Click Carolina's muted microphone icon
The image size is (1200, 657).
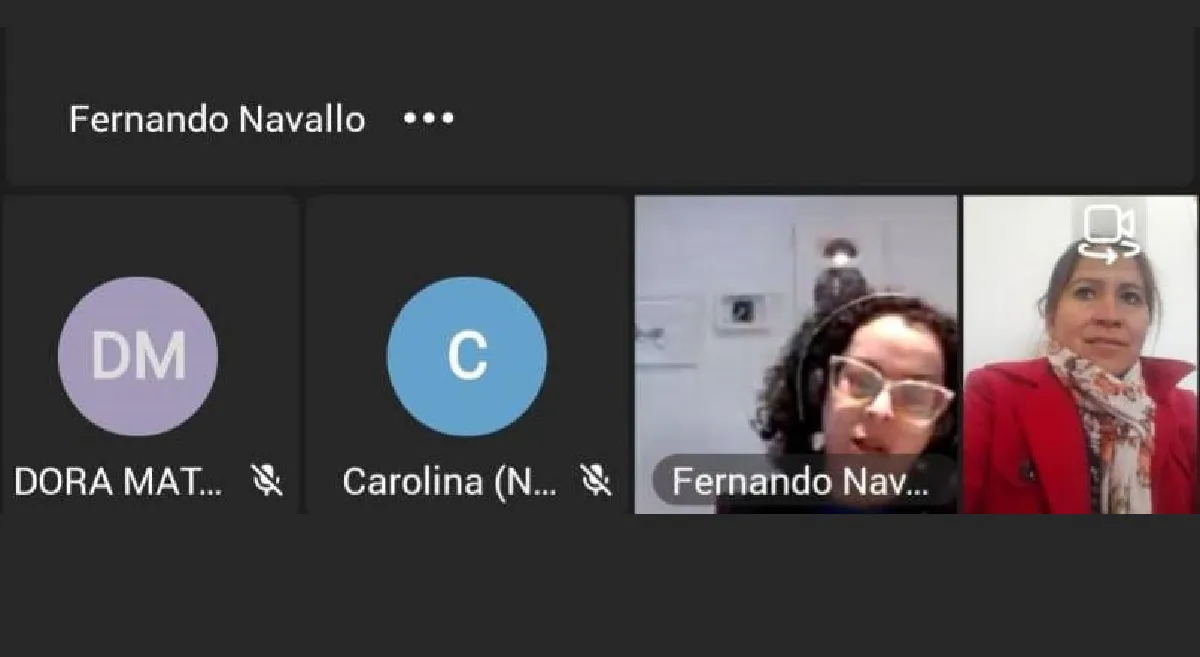pyautogui.click(x=596, y=481)
